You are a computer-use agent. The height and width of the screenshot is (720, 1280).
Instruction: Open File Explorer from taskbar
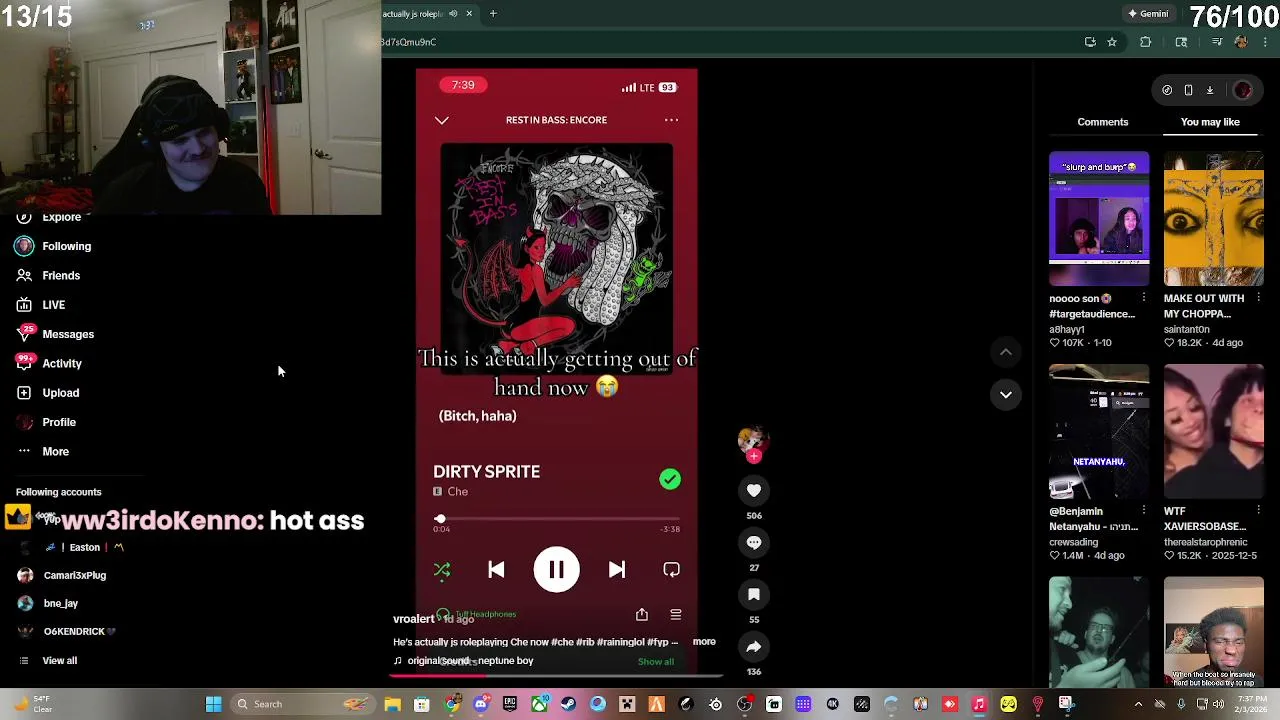pos(393,704)
